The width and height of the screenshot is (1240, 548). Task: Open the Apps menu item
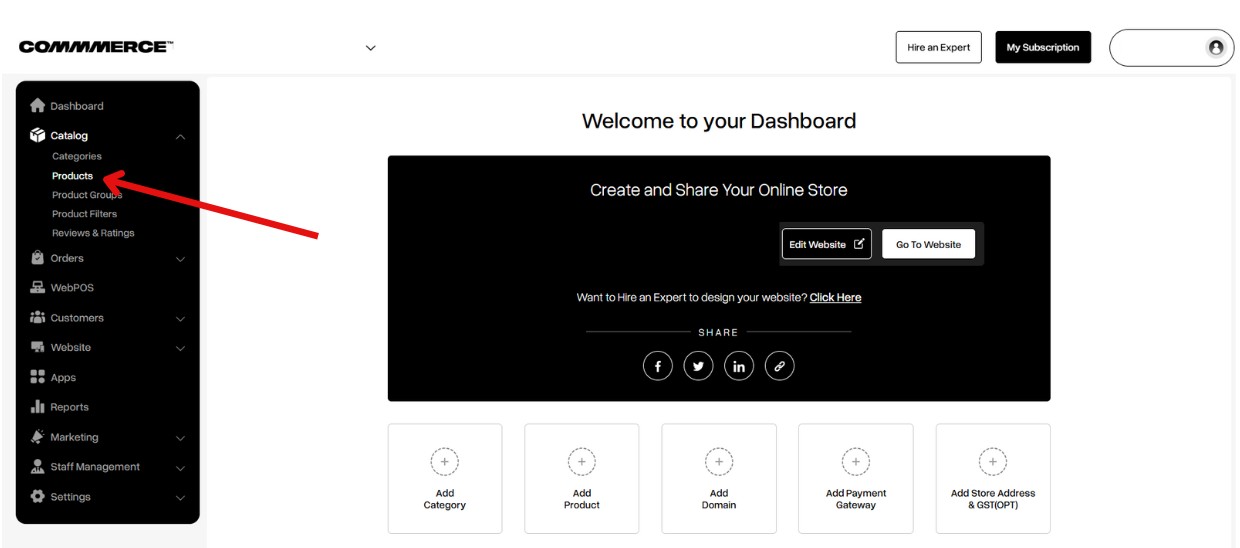pos(63,378)
